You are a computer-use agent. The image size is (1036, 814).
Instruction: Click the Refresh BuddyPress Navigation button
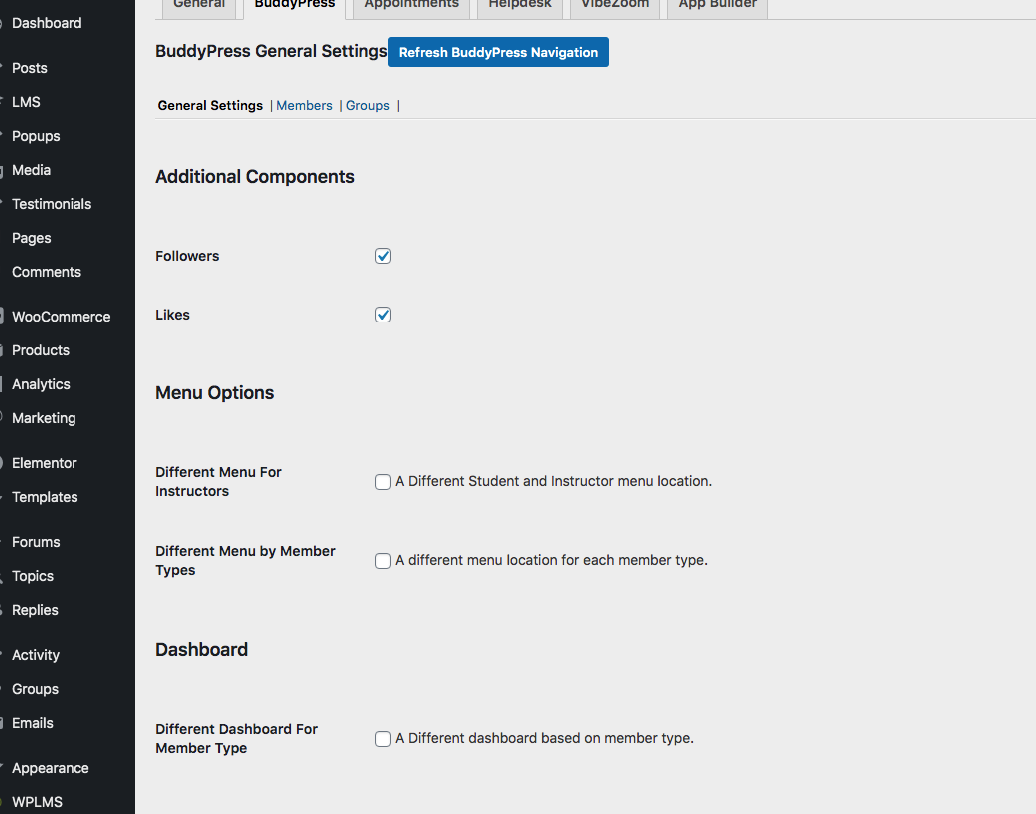tap(498, 52)
